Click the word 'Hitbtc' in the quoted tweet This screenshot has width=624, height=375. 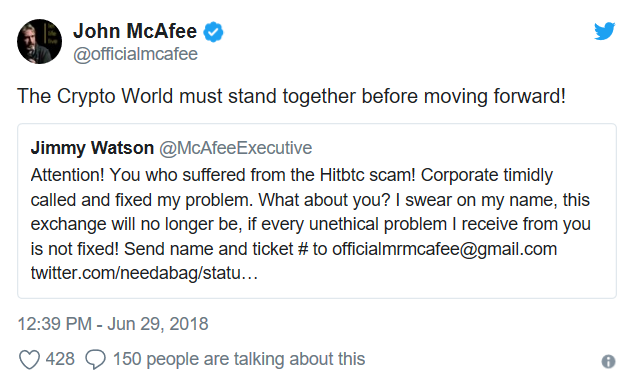(x=342, y=176)
